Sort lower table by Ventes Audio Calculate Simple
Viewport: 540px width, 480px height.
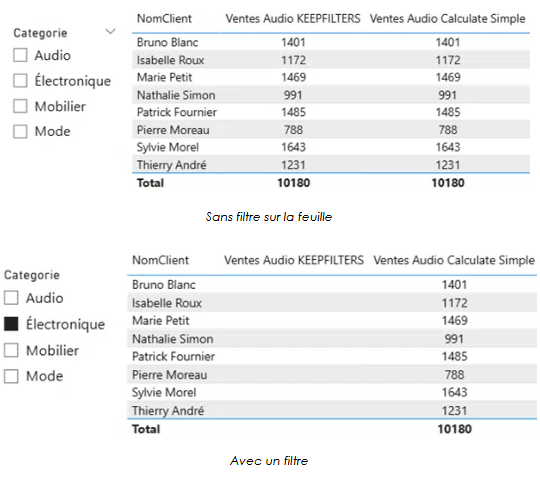click(x=454, y=260)
